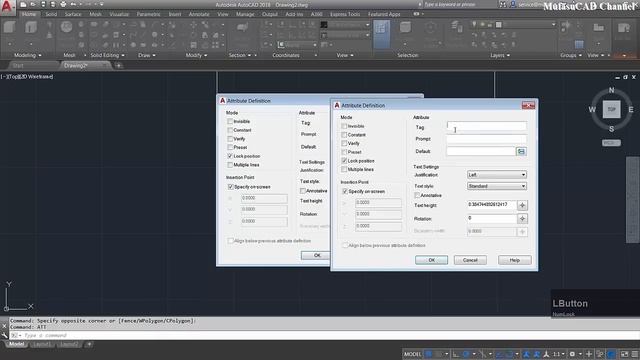Click the N compass label on ViewCube
This screenshot has height=360, width=640.
[611, 90]
